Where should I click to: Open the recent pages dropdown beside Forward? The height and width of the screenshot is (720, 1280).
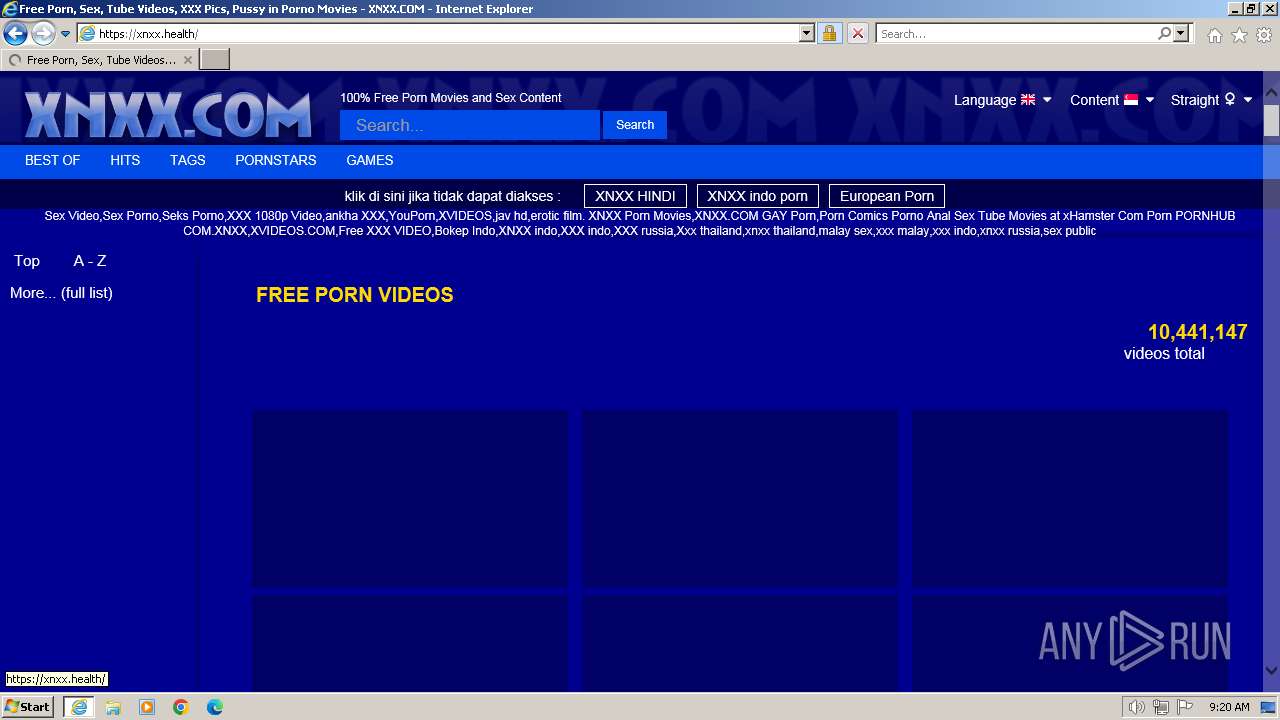click(x=65, y=34)
